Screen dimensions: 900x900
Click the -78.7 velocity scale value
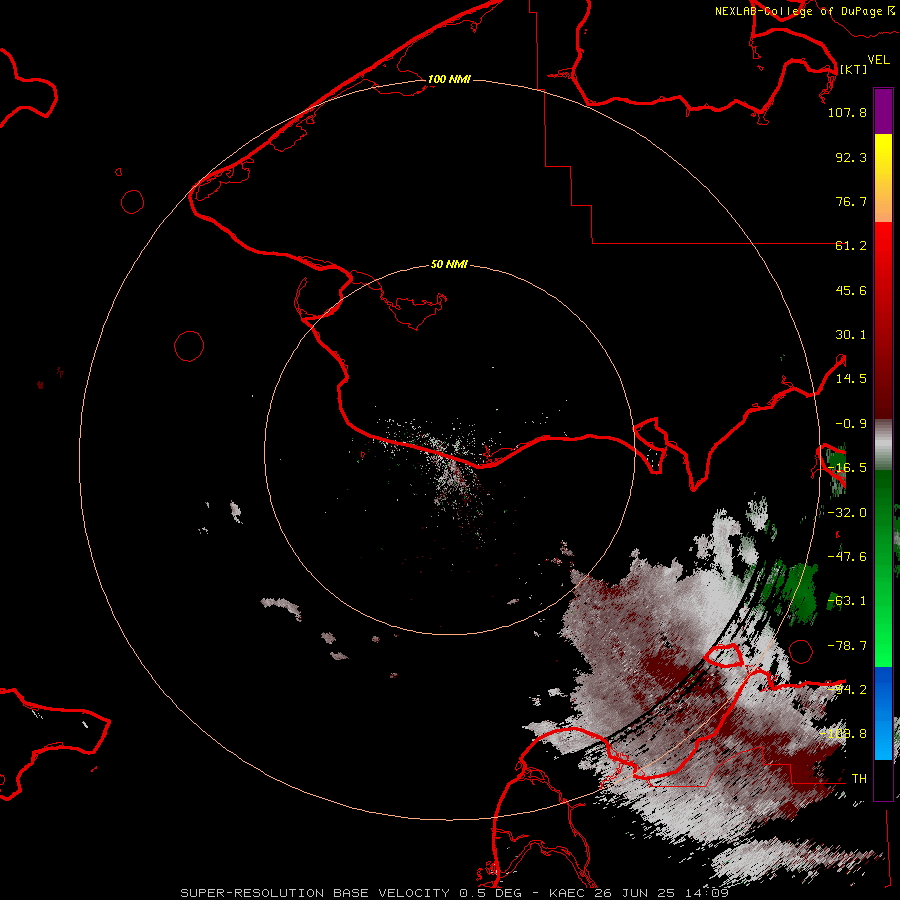coord(847,645)
